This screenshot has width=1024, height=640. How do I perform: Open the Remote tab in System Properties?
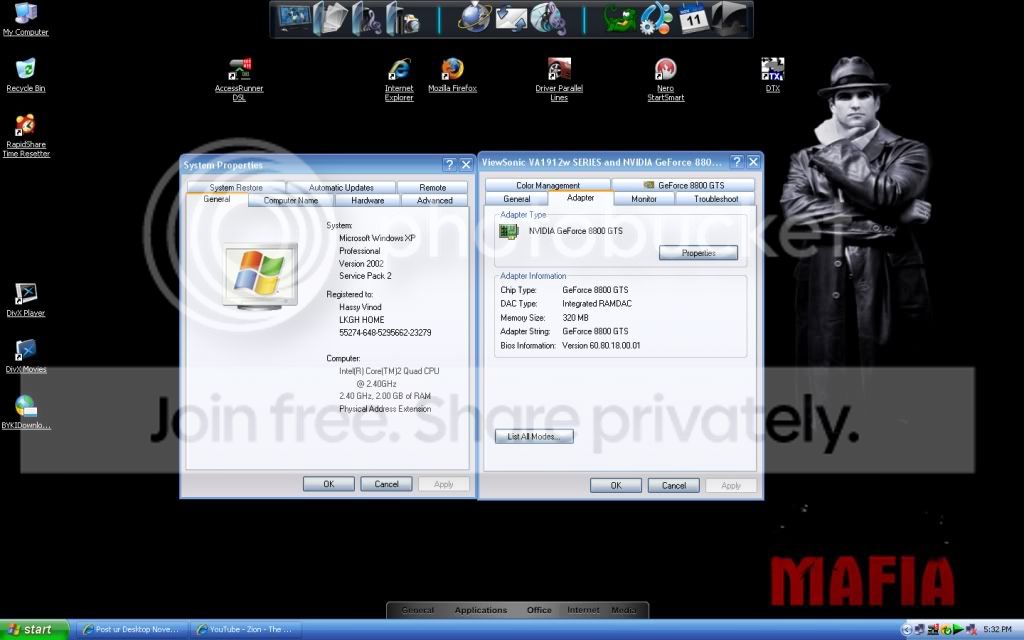coord(432,187)
